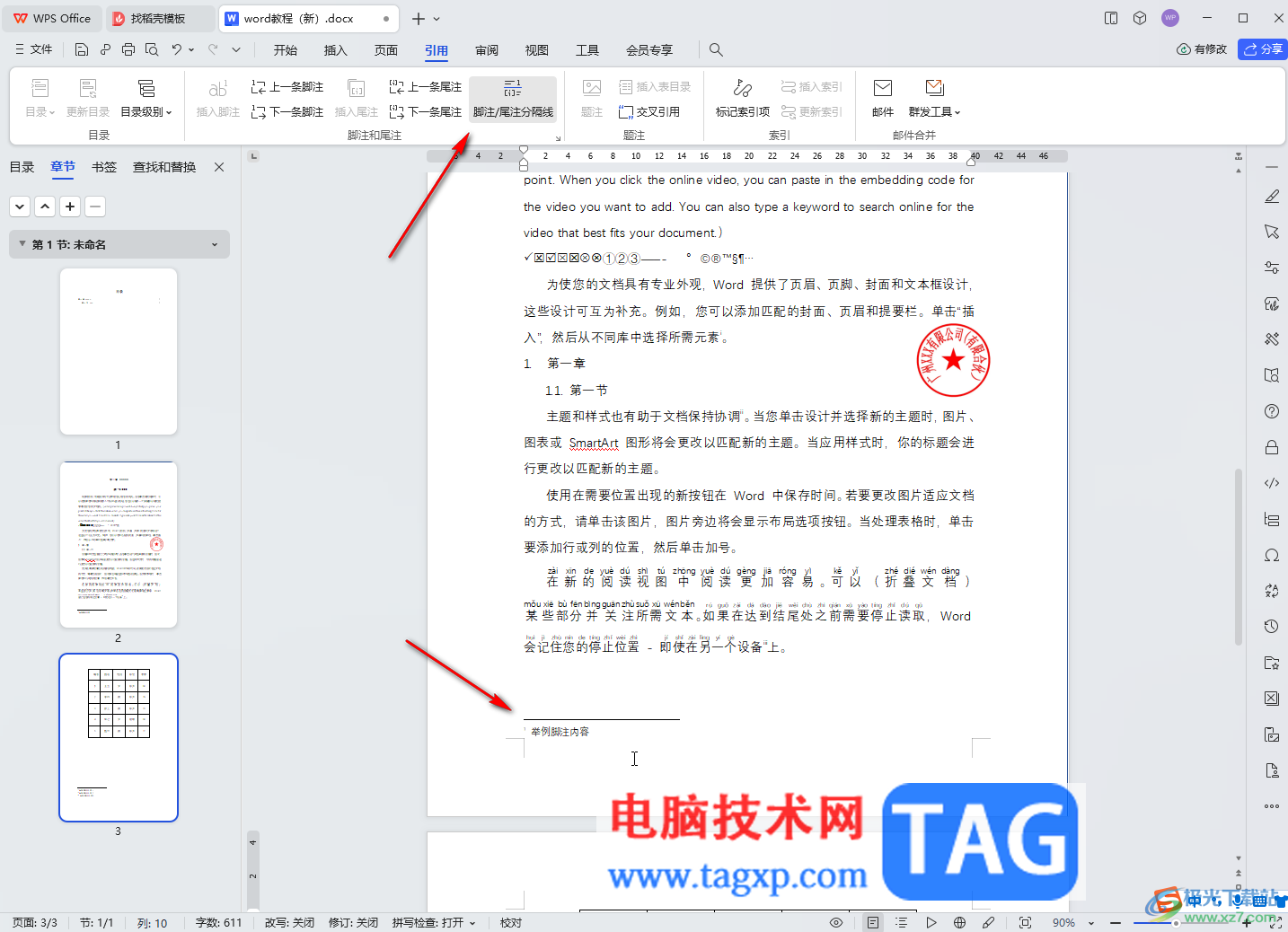Viewport: 1288px width, 932px height.
Task: Click the Save icon in quick access toolbar
Action: tap(82, 50)
